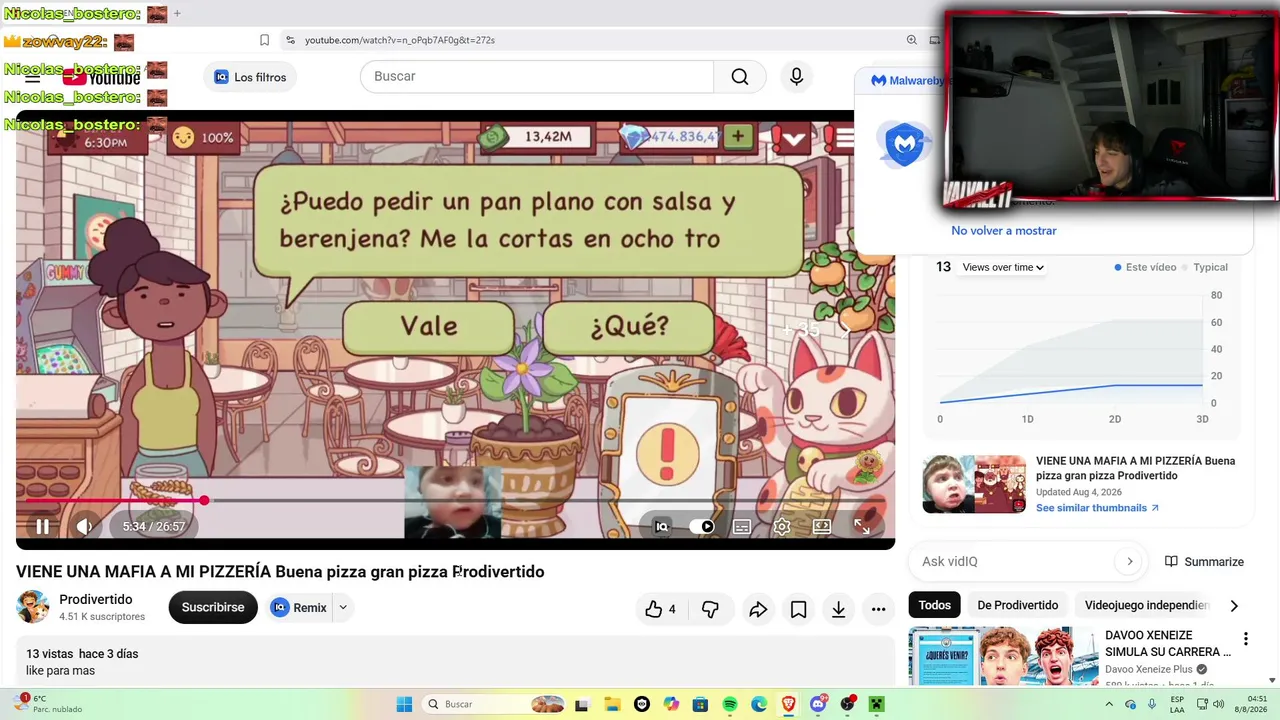Toggle the Typical chart legend

click(x=1205, y=267)
